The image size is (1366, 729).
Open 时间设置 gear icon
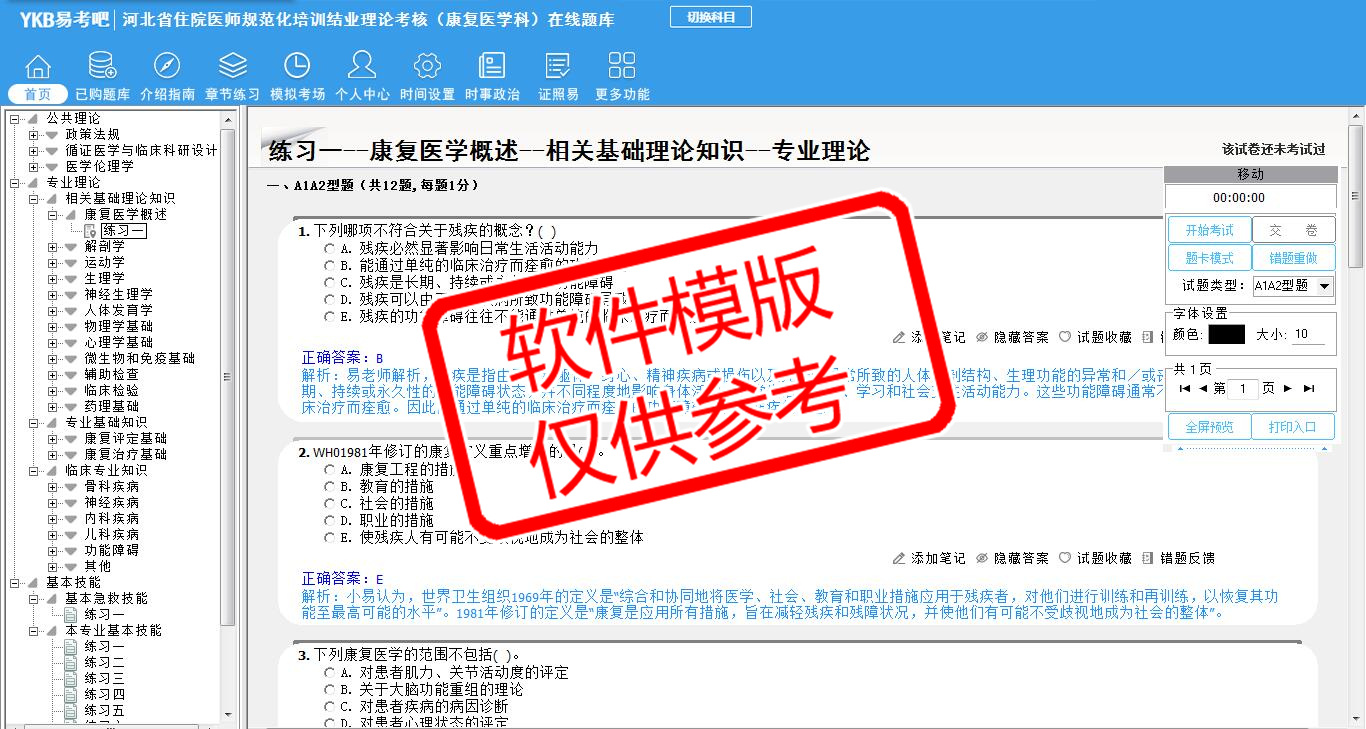pyautogui.click(x=427, y=67)
